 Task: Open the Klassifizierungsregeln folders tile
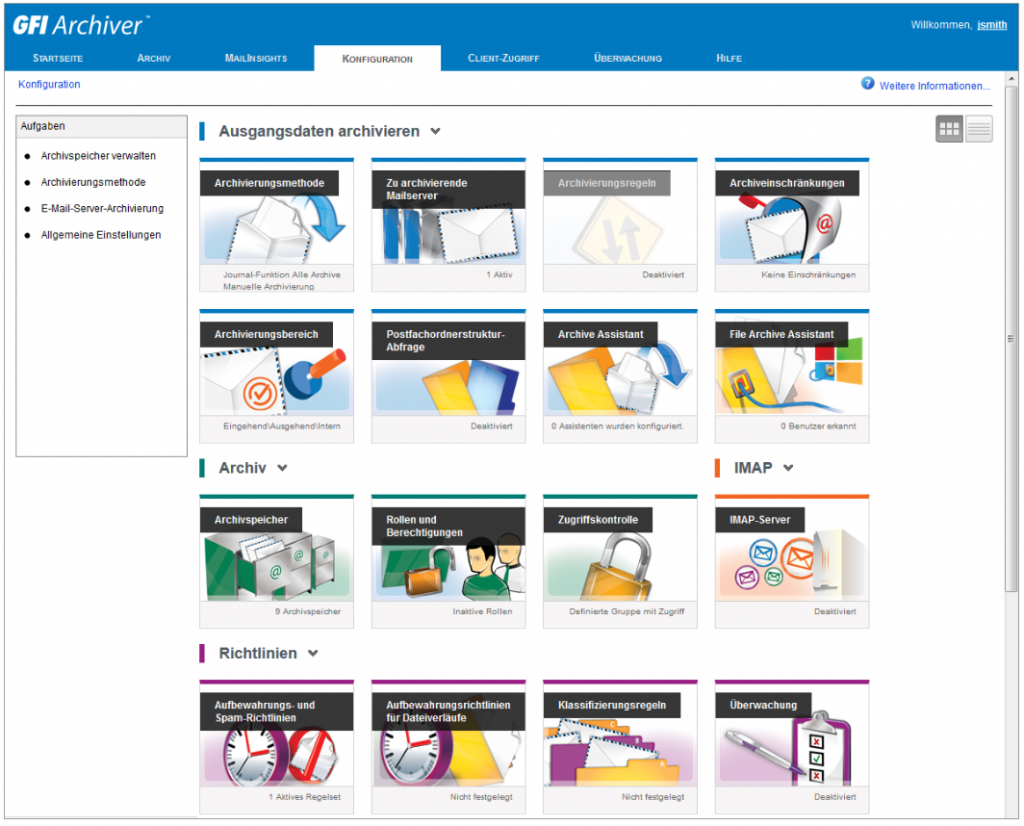(x=620, y=747)
